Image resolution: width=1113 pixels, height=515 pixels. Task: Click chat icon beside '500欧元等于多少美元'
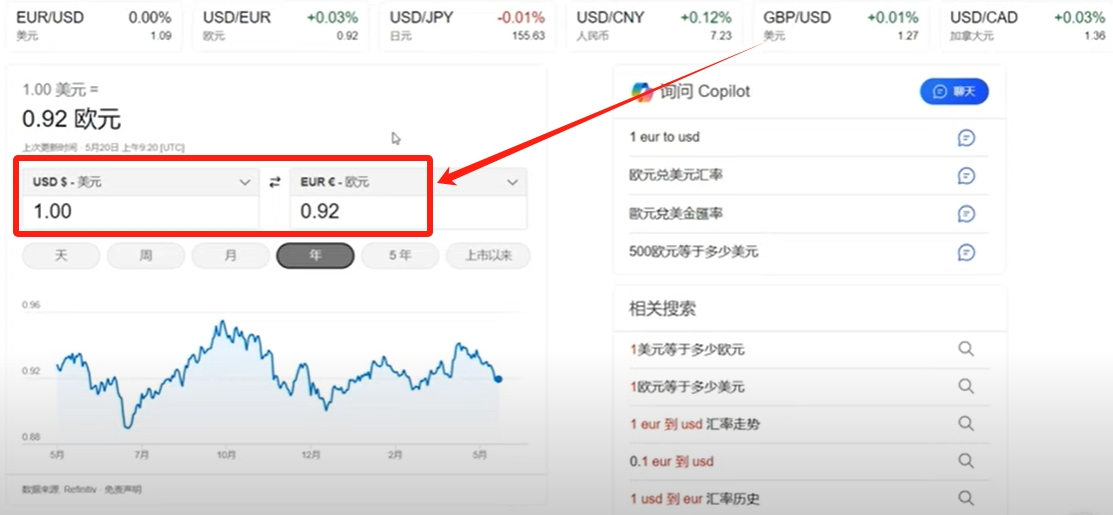(965, 252)
